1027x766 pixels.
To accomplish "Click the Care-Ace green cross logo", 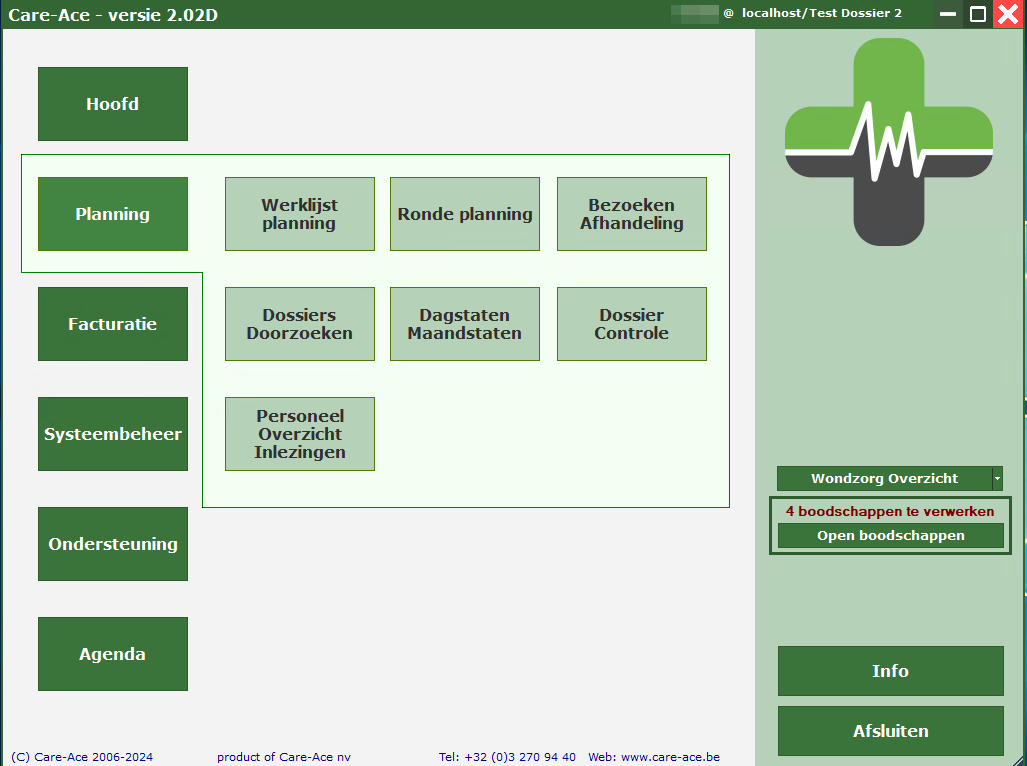I will click(888, 143).
